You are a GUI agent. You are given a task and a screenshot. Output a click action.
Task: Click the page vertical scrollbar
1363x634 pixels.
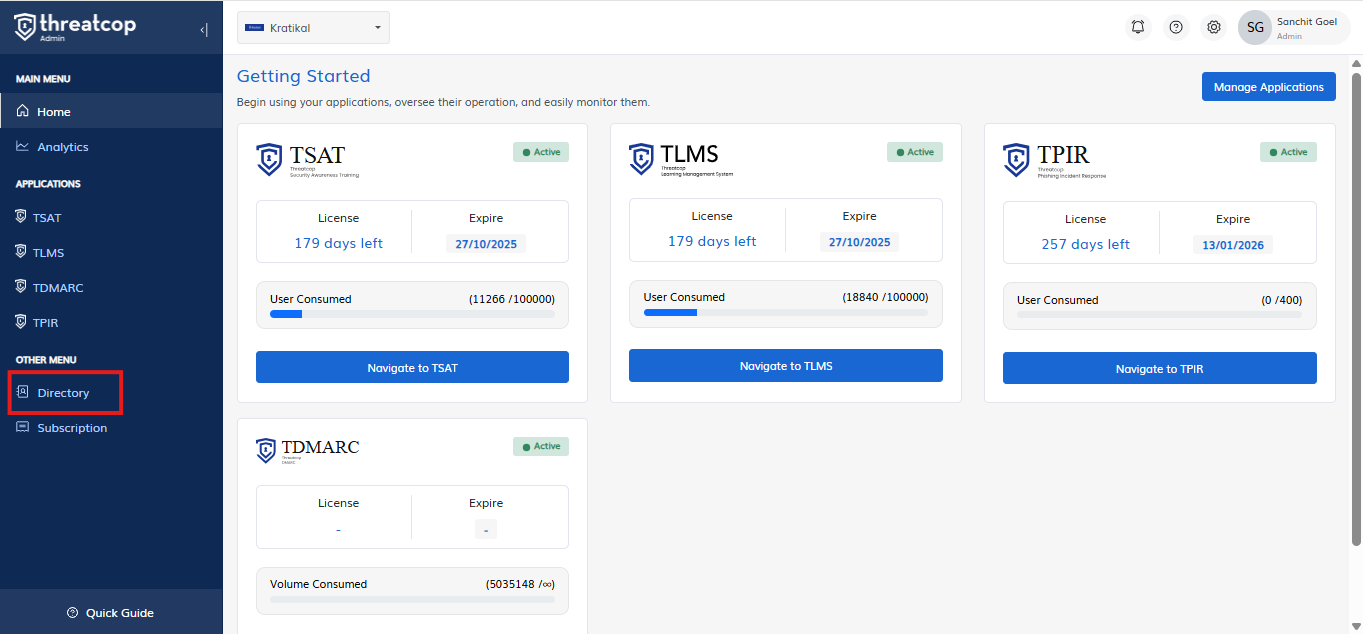pos(1356,300)
